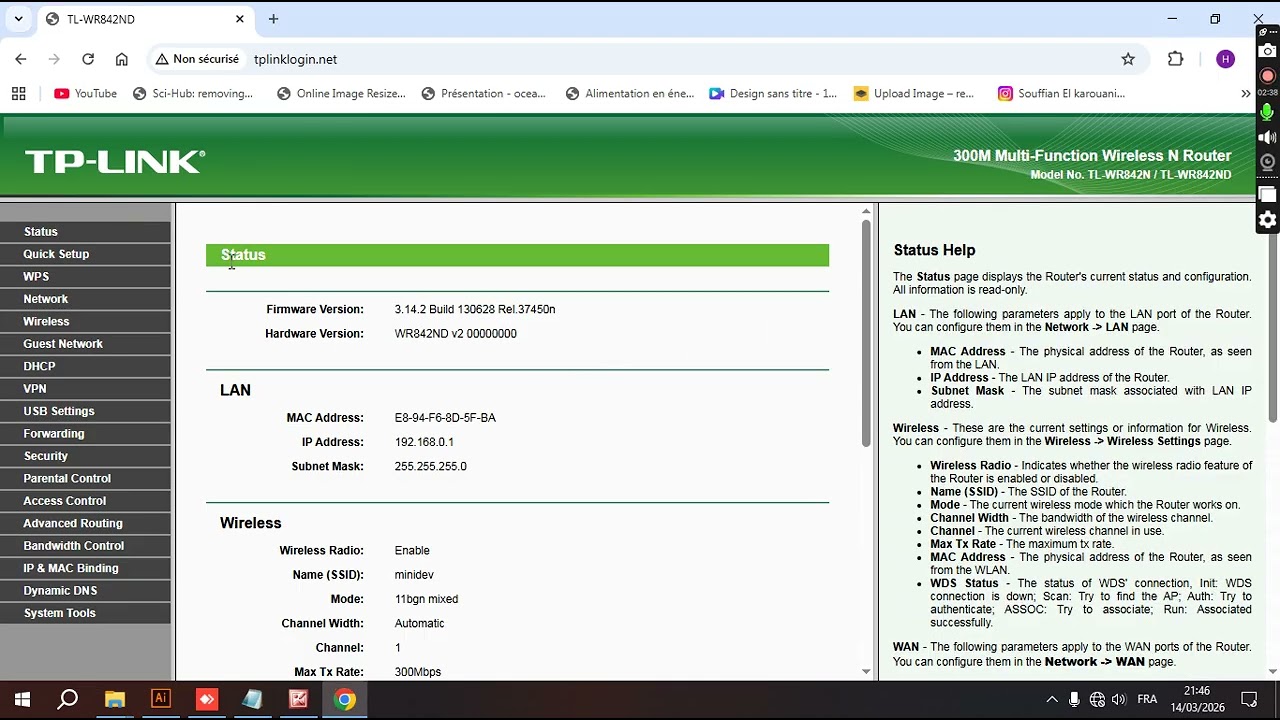The width and height of the screenshot is (1280, 720).
Task: Open the bookmarks bar apps grid icon
Action: tap(18, 93)
